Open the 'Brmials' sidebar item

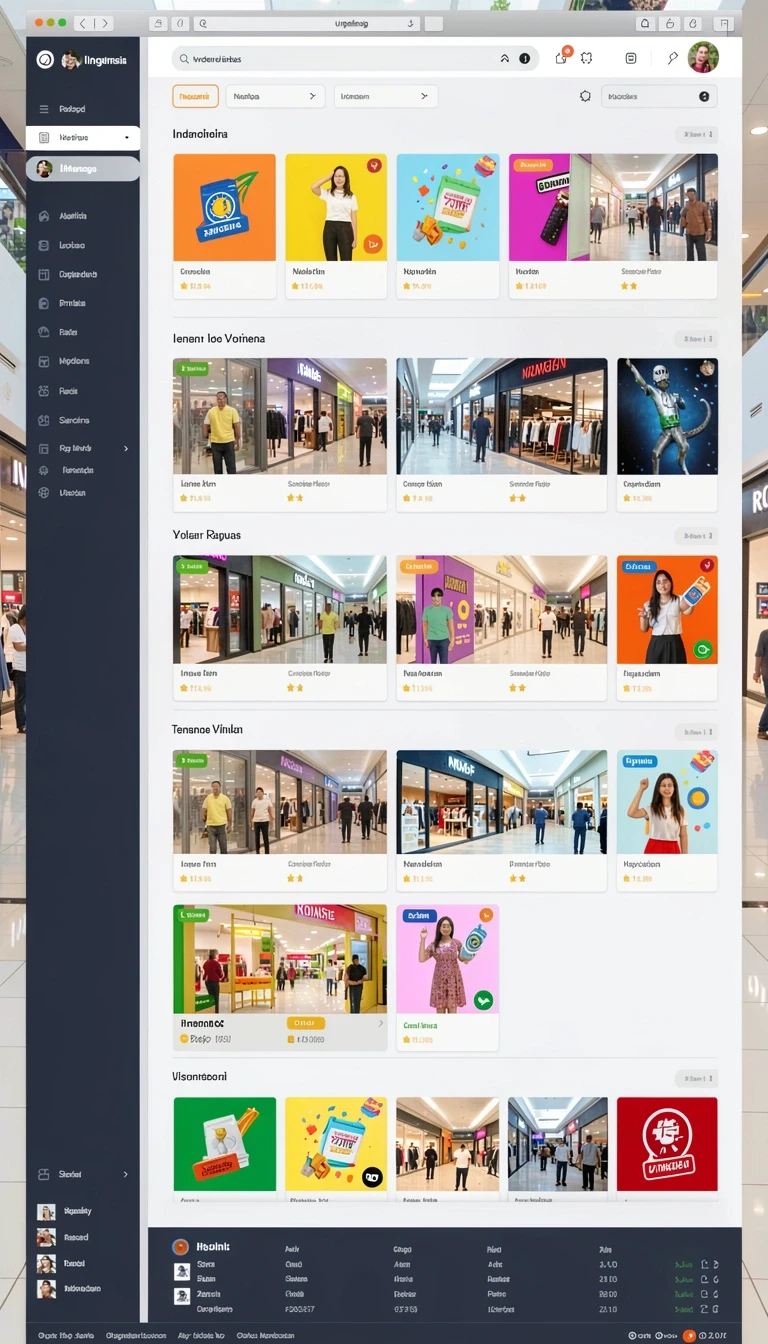coord(72,303)
